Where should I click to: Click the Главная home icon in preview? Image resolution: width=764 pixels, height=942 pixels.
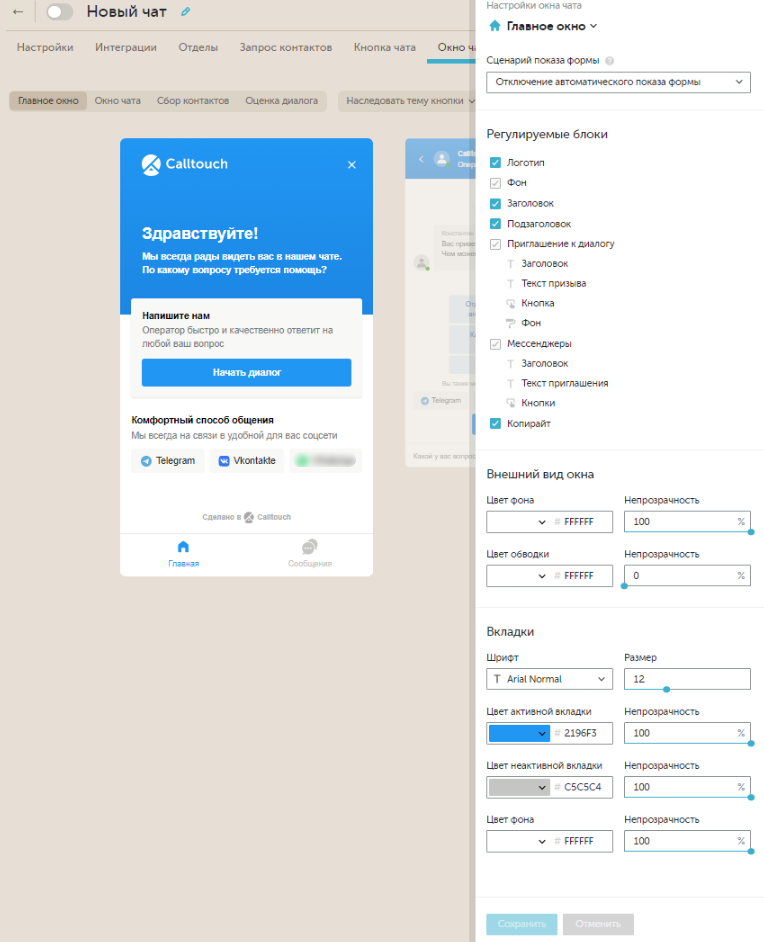pos(183,547)
